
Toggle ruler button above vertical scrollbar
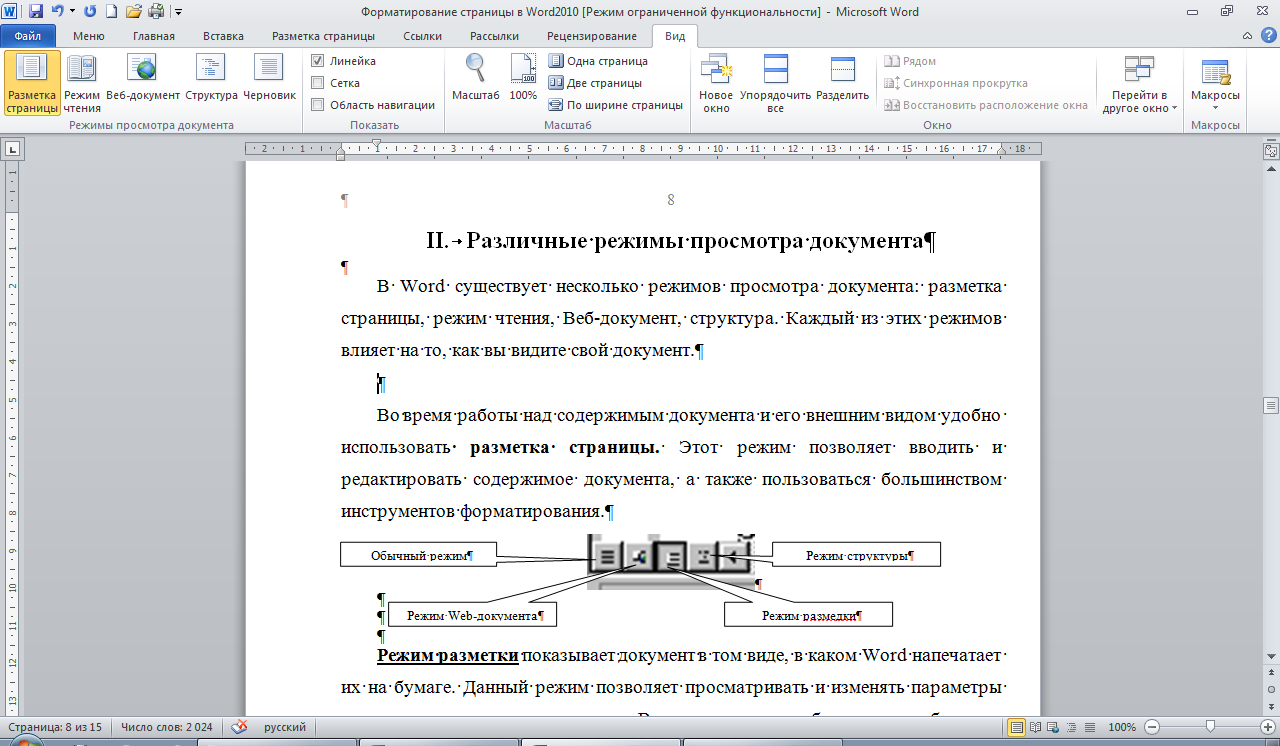1271,151
